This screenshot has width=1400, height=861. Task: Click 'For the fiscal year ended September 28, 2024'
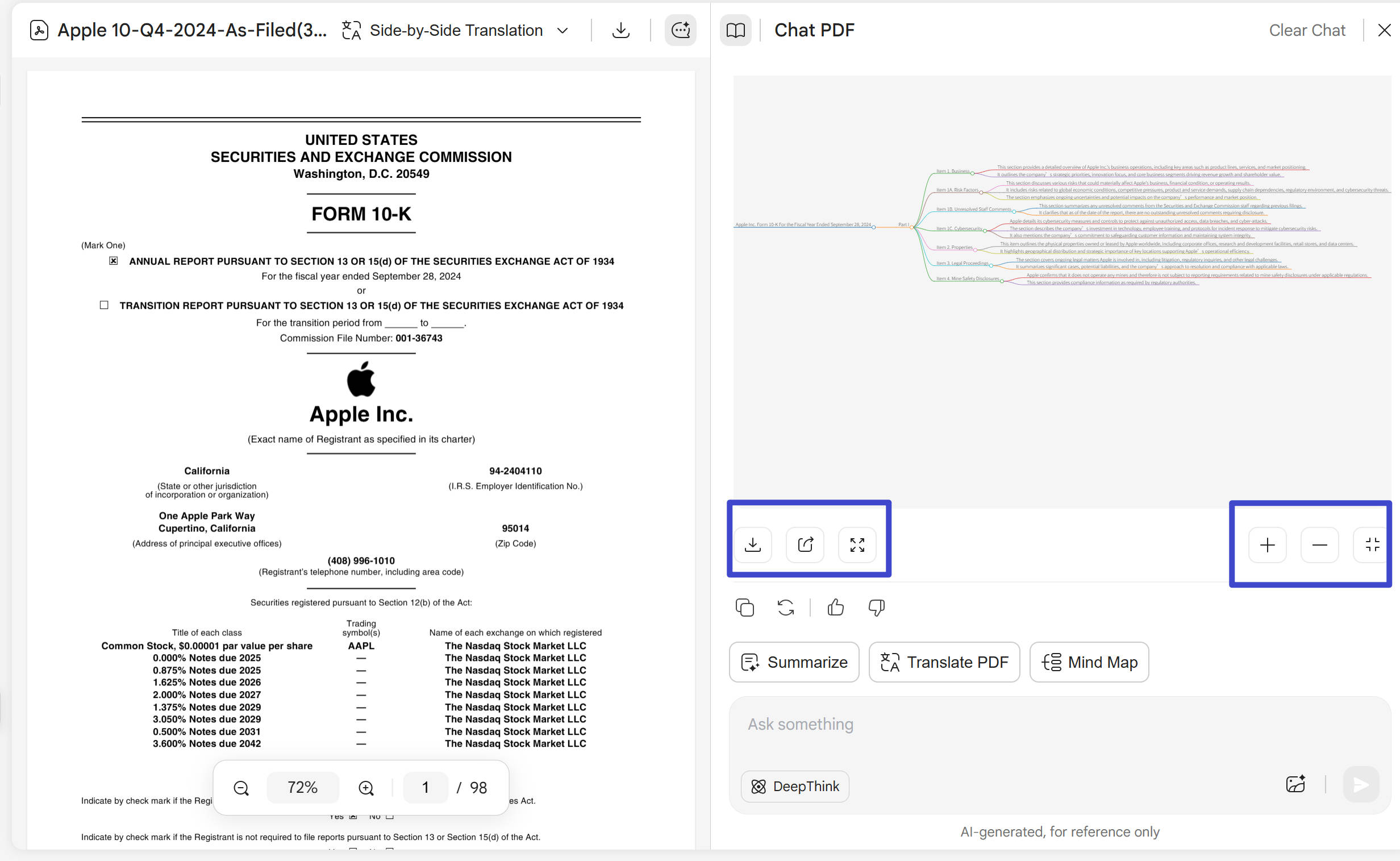361,276
